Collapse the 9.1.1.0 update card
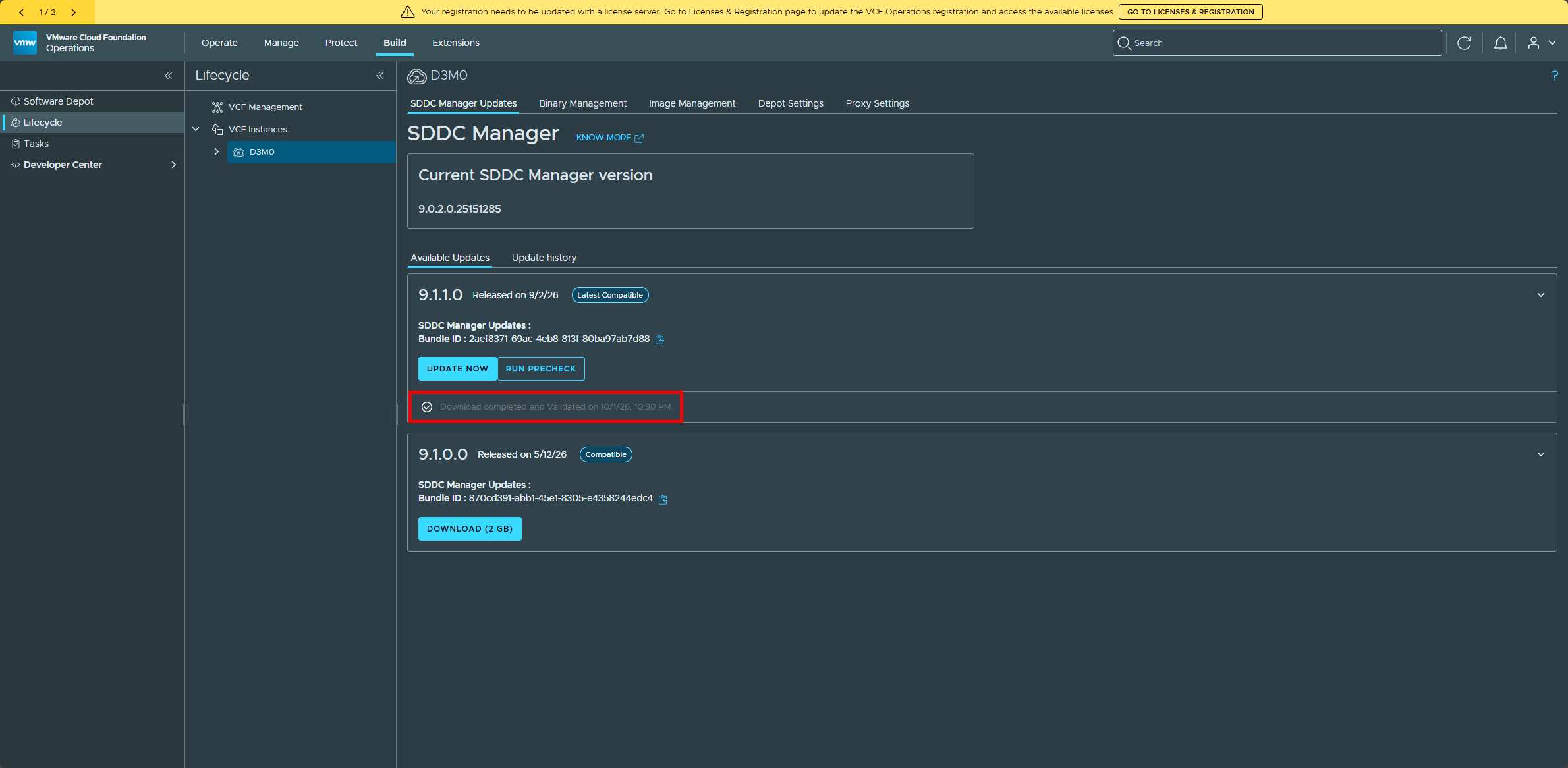Image resolution: width=1568 pixels, height=768 pixels. pyautogui.click(x=1541, y=295)
